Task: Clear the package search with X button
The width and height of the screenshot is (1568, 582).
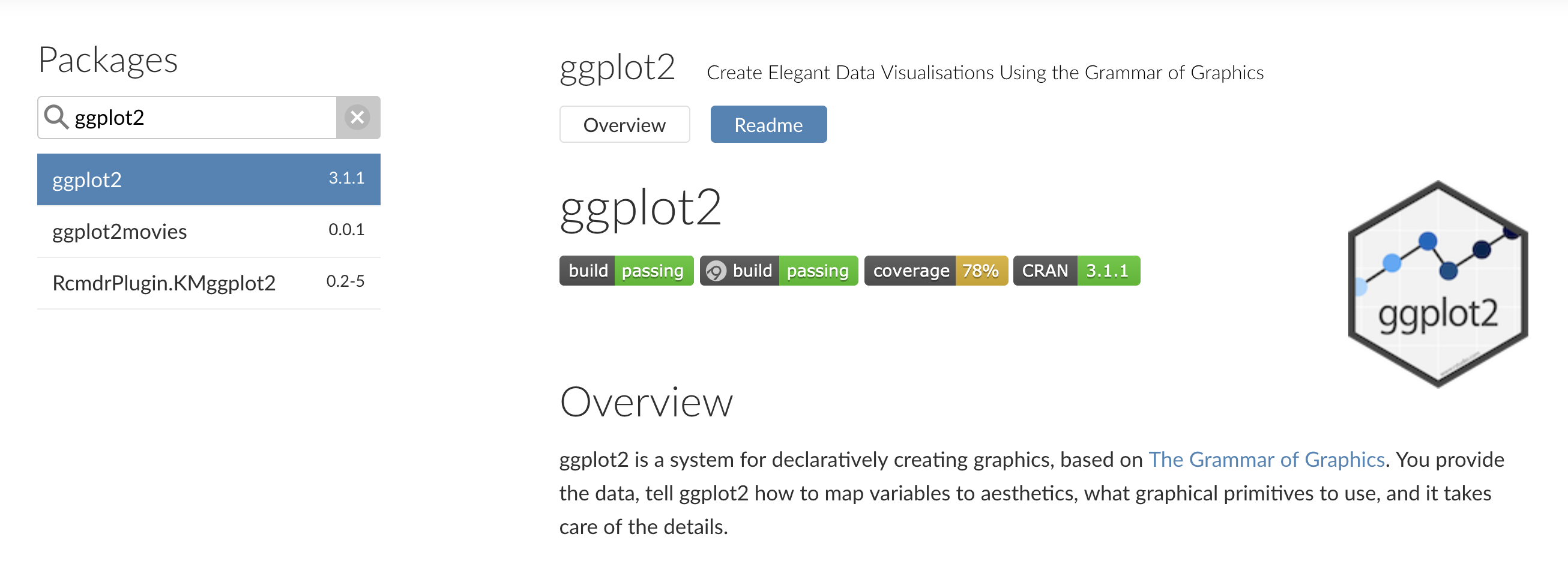Action: point(357,117)
